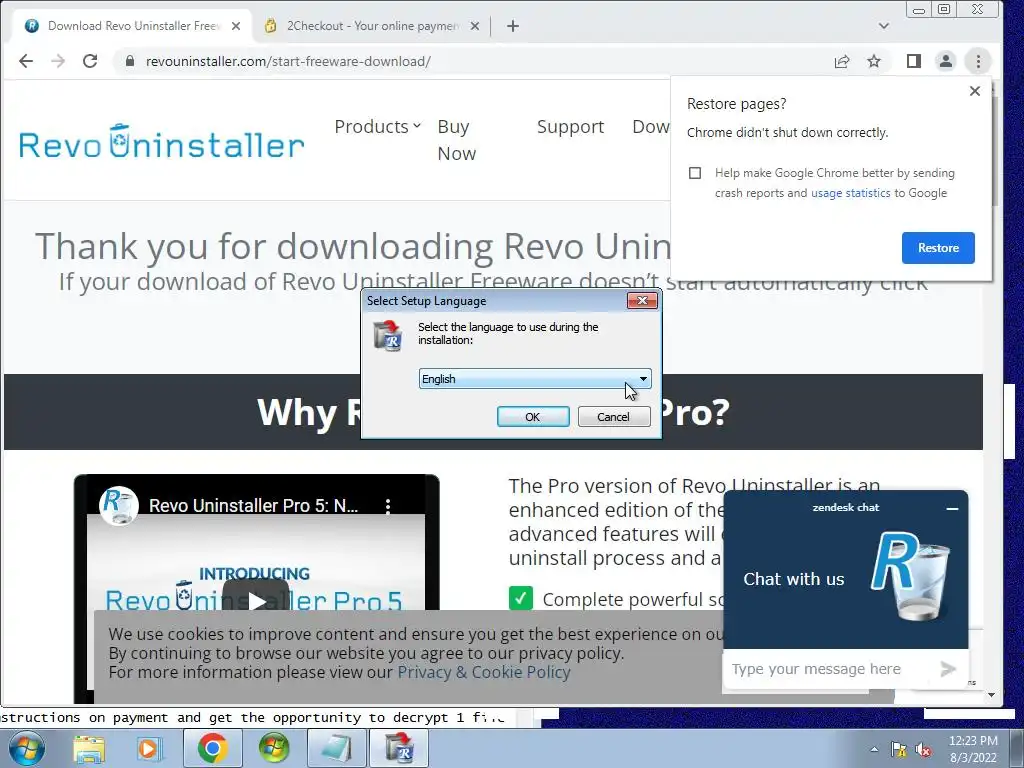The image size is (1024, 768).
Task: Switch to the 2Checkout tab
Action: click(372, 26)
